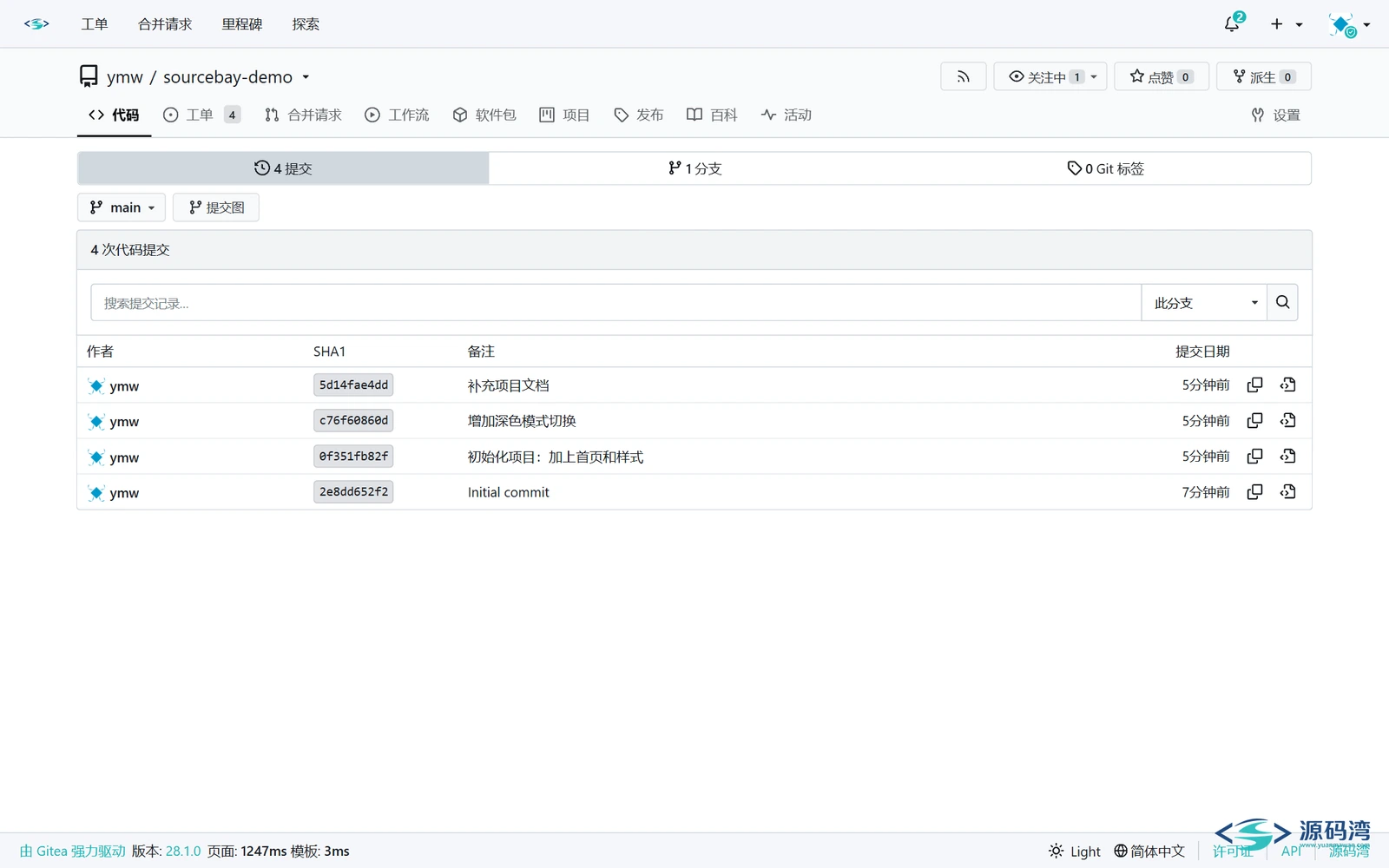This screenshot has width=1389, height=868.
Task: Open the 工单 issues tab
Action: [201, 115]
